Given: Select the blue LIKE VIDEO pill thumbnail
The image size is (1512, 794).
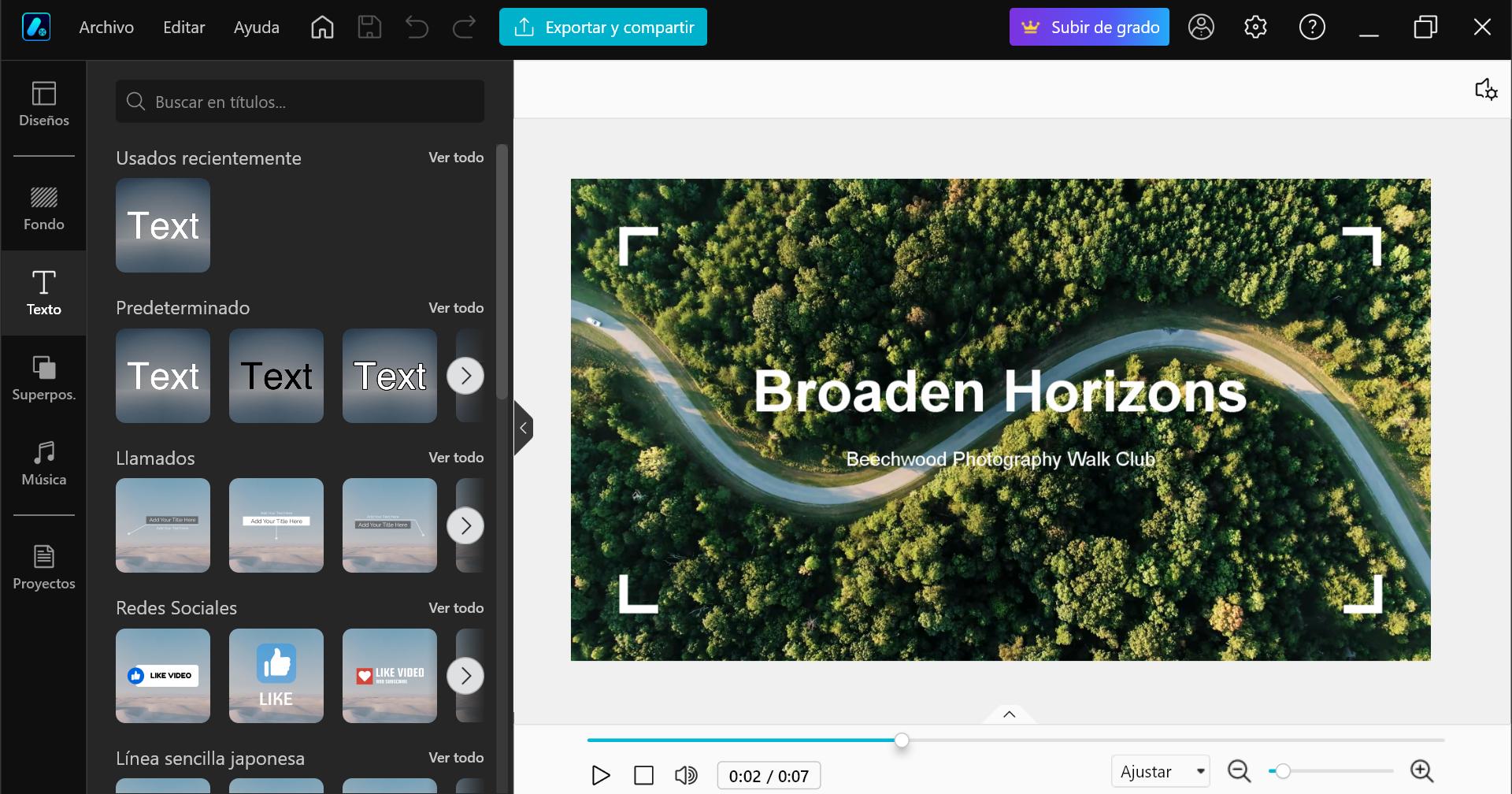Looking at the screenshot, I should point(163,676).
